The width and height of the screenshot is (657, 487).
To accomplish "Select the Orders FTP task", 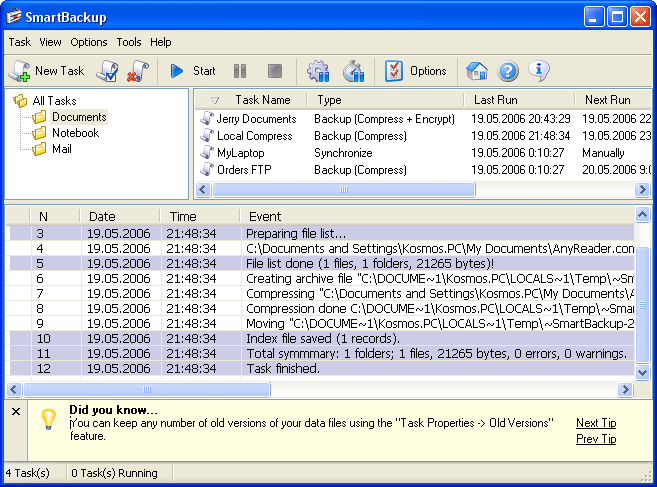I will point(244,170).
